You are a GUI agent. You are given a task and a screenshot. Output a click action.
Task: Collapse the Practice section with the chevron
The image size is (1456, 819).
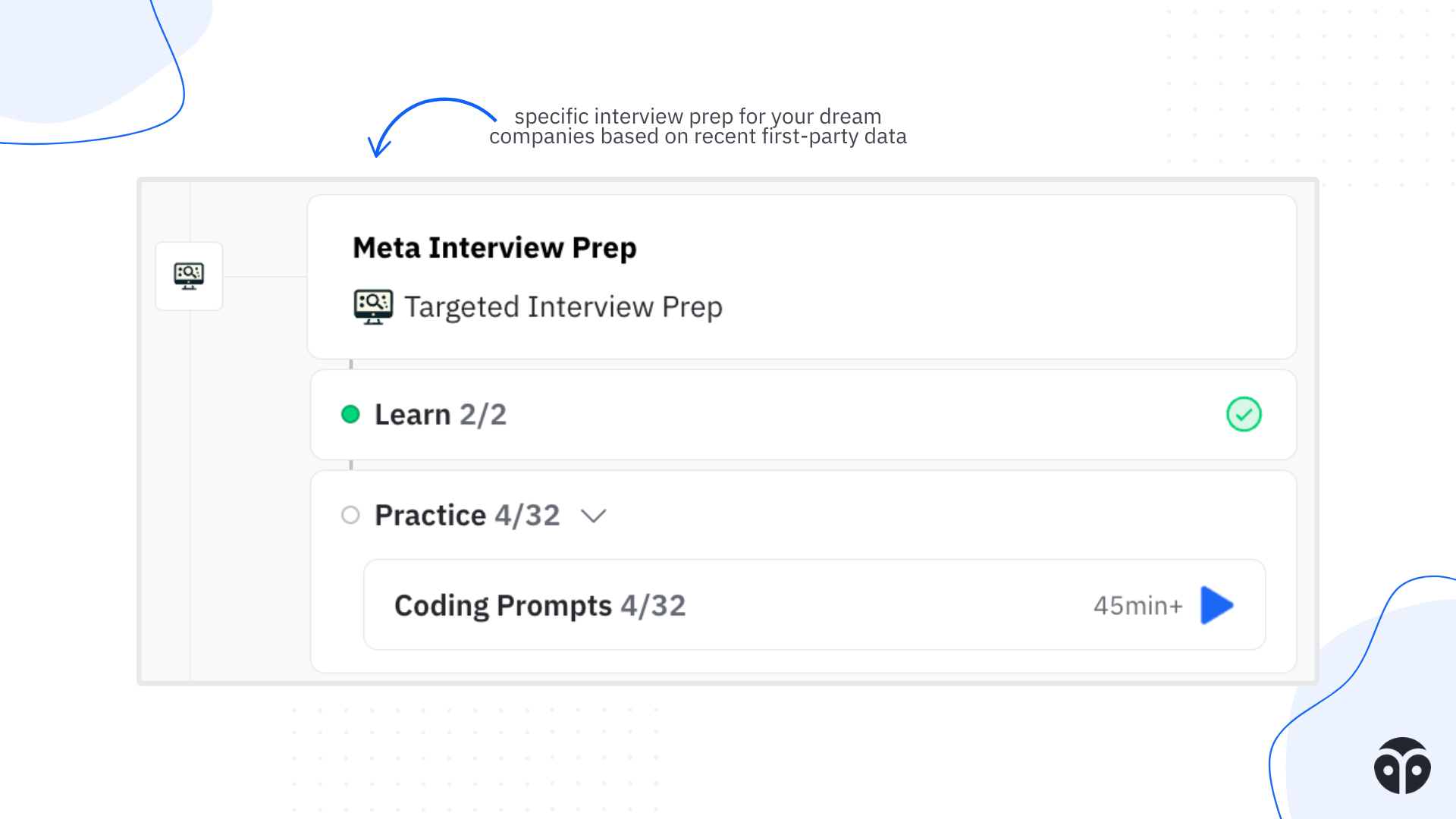point(593,516)
